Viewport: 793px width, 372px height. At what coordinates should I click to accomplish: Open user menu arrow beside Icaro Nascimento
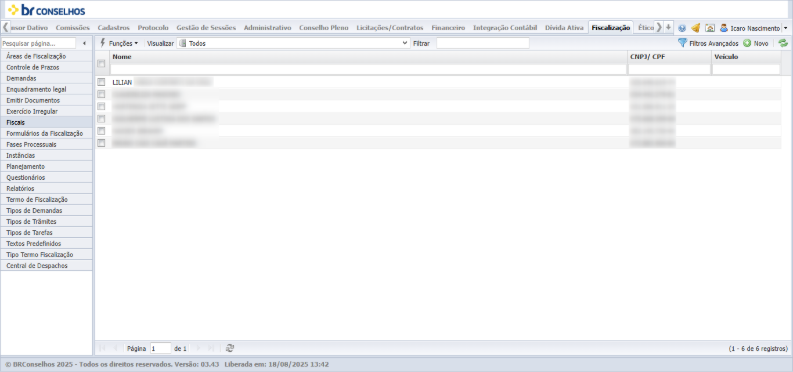(x=785, y=28)
